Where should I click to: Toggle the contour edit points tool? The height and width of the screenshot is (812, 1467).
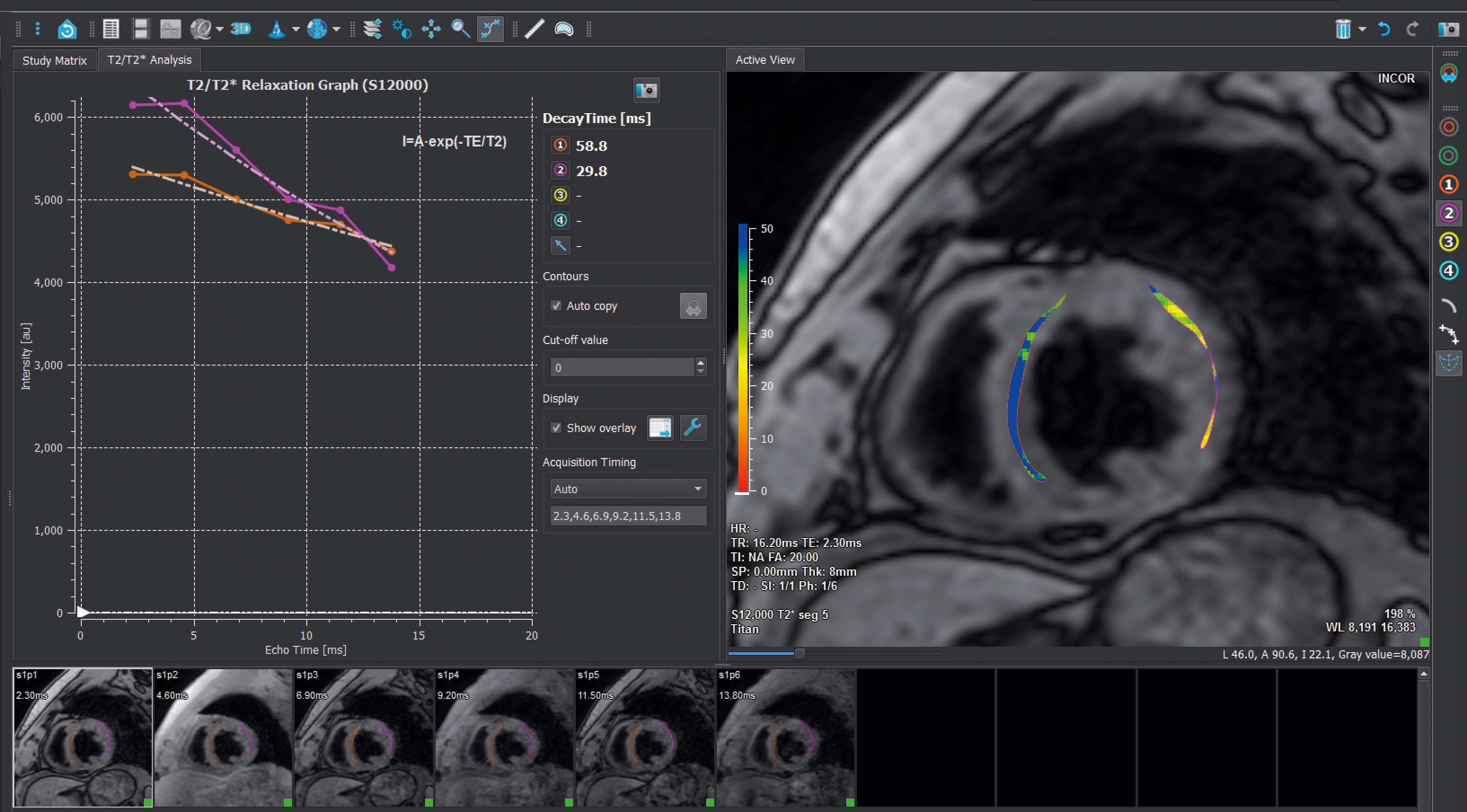(490, 28)
